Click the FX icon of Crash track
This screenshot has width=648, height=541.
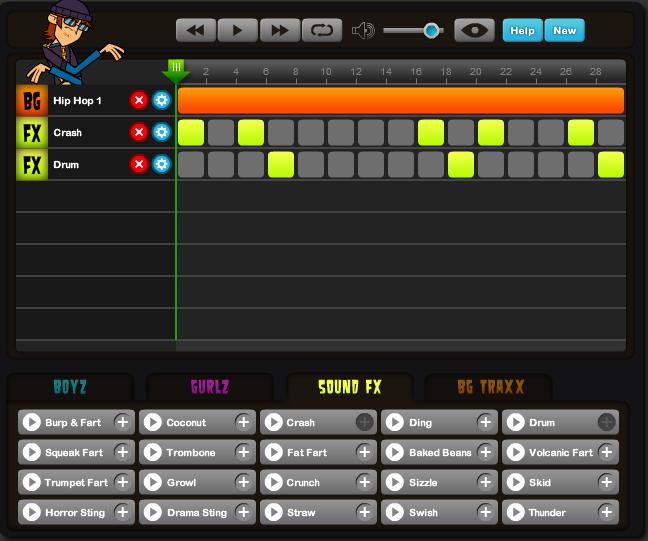pyautogui.click(x=32, y=133)
